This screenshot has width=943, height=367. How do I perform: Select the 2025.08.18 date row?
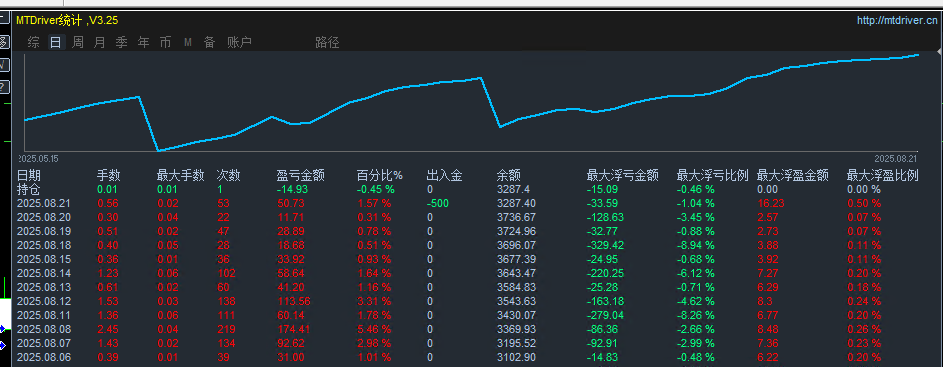click(x=45, y=245)
